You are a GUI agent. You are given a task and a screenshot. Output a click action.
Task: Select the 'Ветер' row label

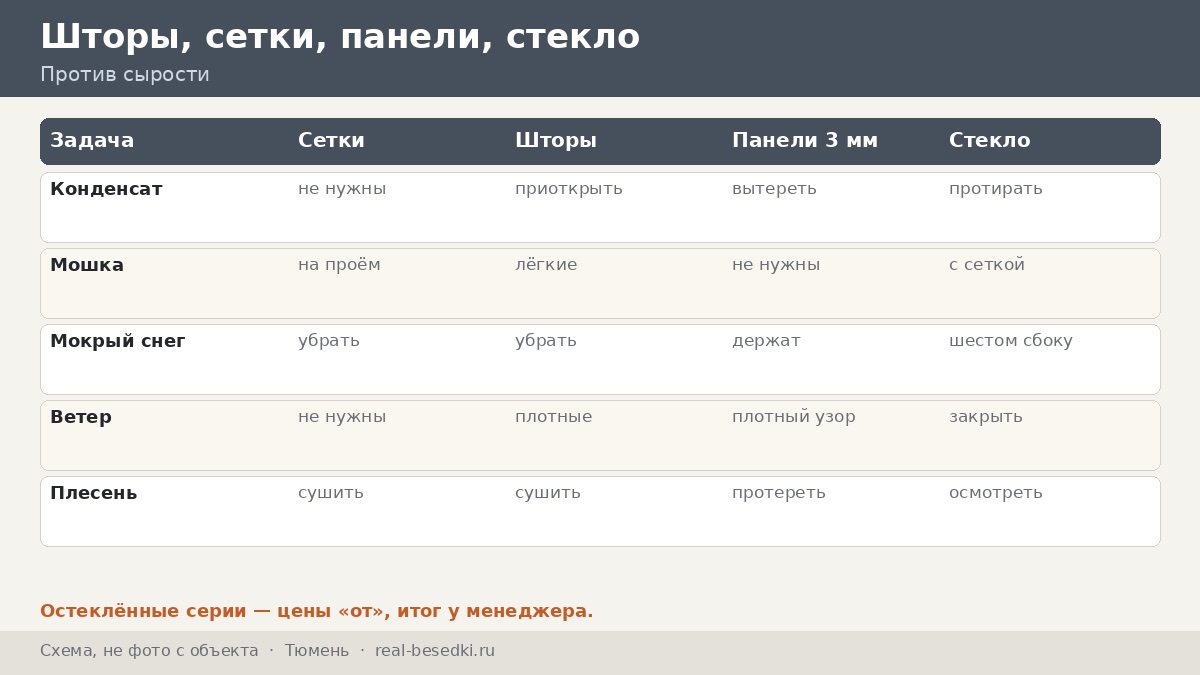pos(81,417)
